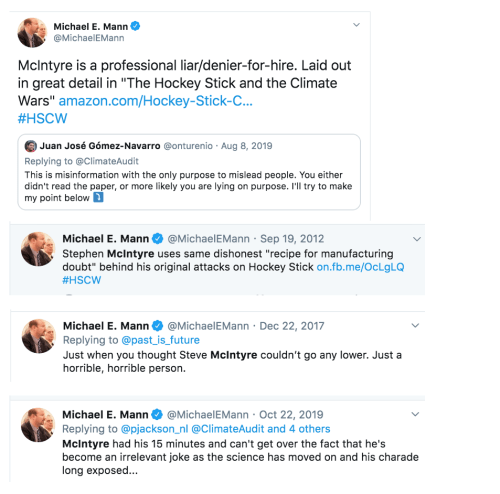Click the verified badge on the top tweet
Viewport: 500px width, 494px height.
pos(135,26)
